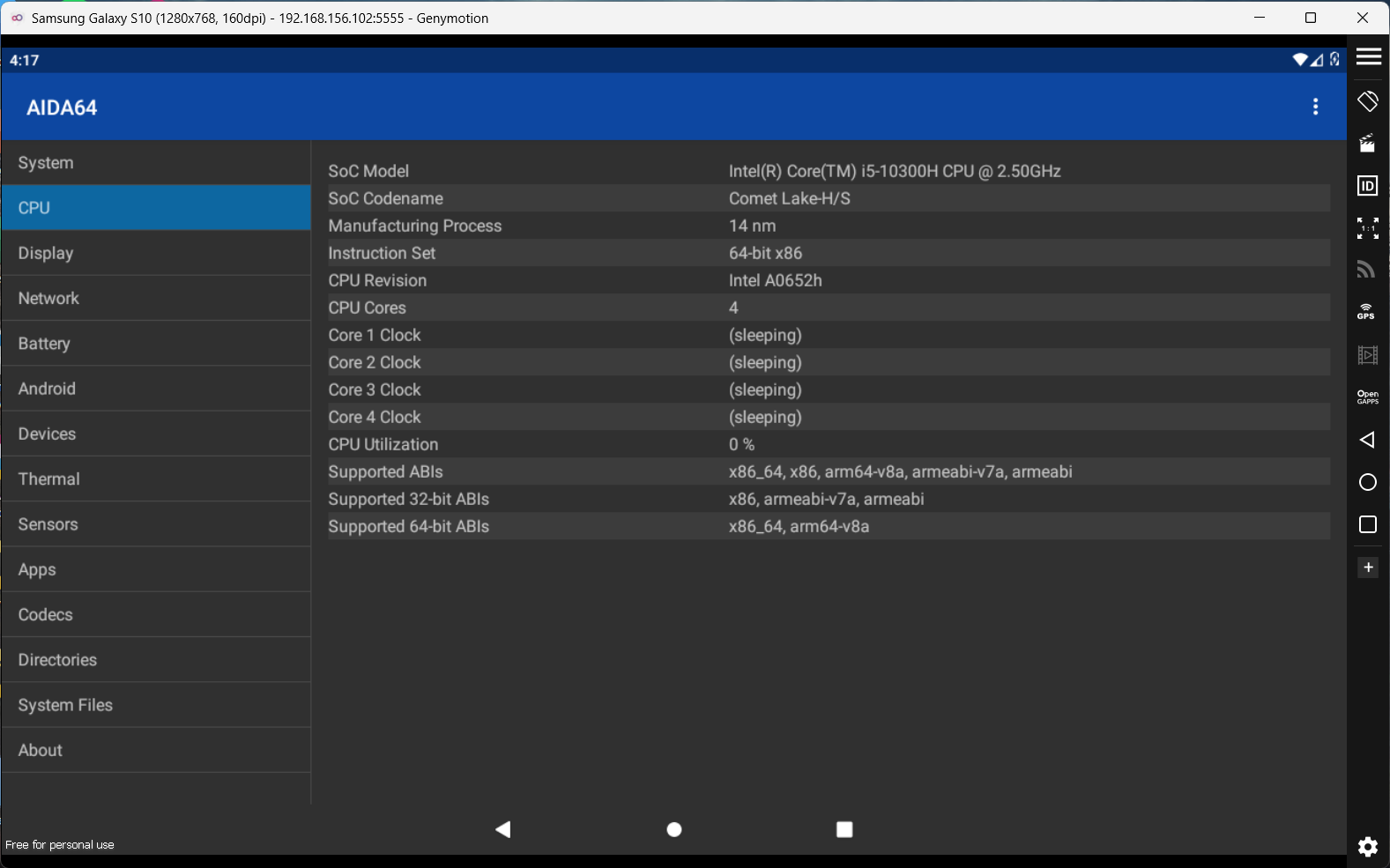Tap the Android Recents navigation button
1390x868 pixels.
point(844,829)
